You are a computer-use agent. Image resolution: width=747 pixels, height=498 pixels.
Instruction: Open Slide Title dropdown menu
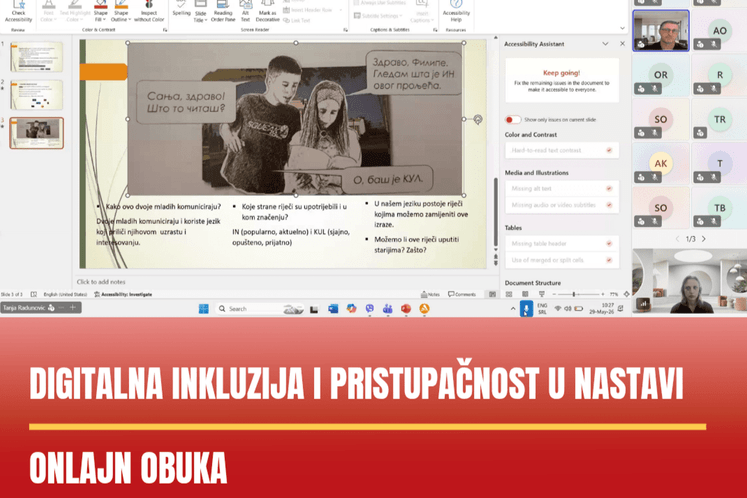(x=201, y=11)
